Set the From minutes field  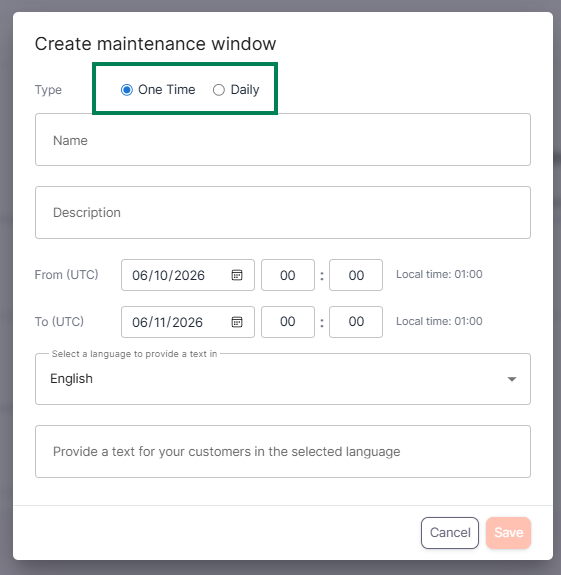[356, 275]
